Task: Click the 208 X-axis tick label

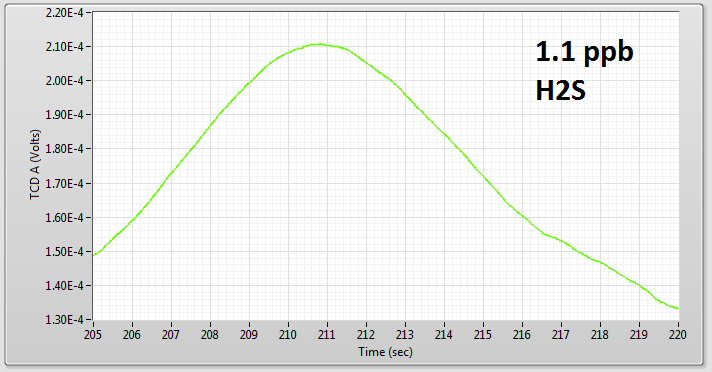Action: click(210, 335)
